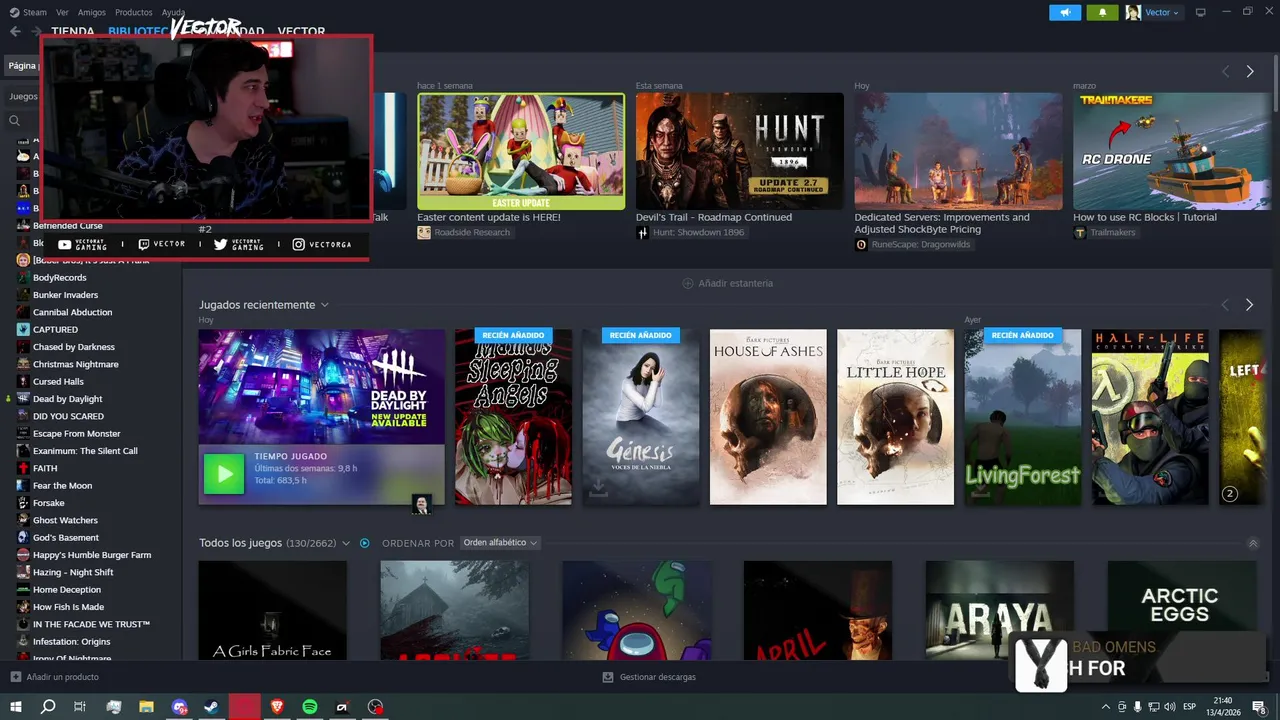Open the Half-Life Counter-Strike cover

click(x=1150, y=417)
